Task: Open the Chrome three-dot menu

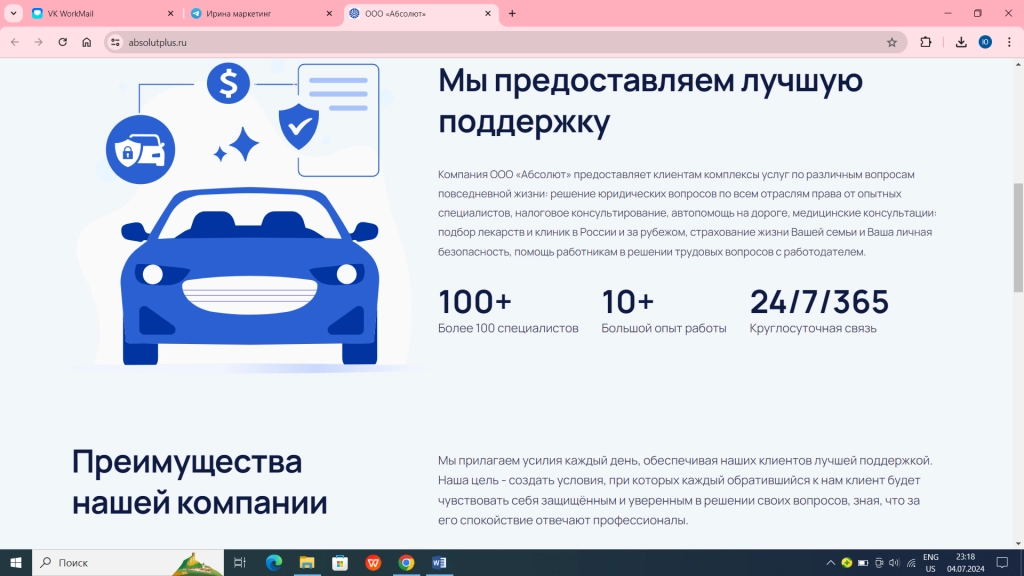Action: click(x=1009, y=42)
